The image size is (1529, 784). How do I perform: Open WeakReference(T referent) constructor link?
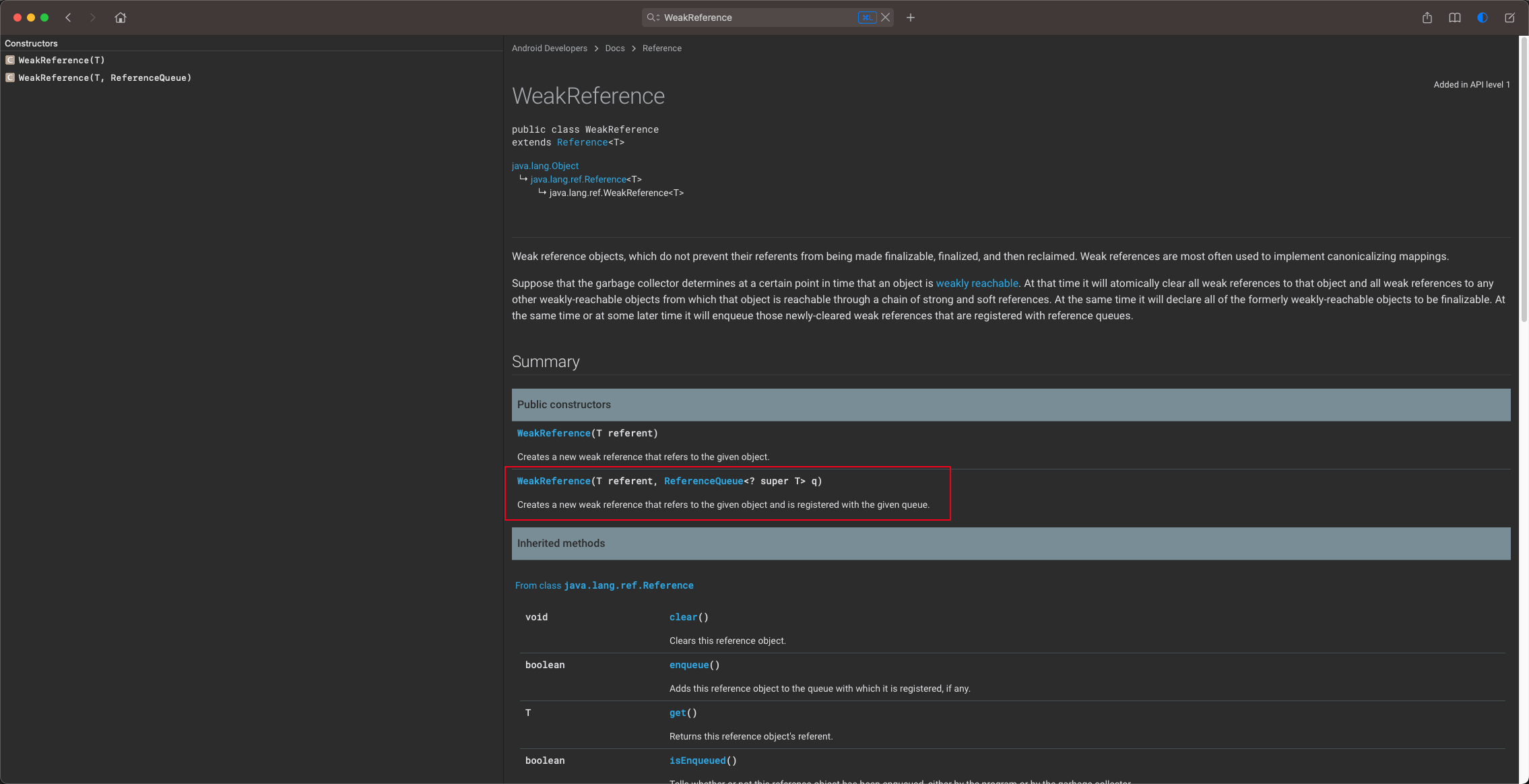[x=554, y=433]
